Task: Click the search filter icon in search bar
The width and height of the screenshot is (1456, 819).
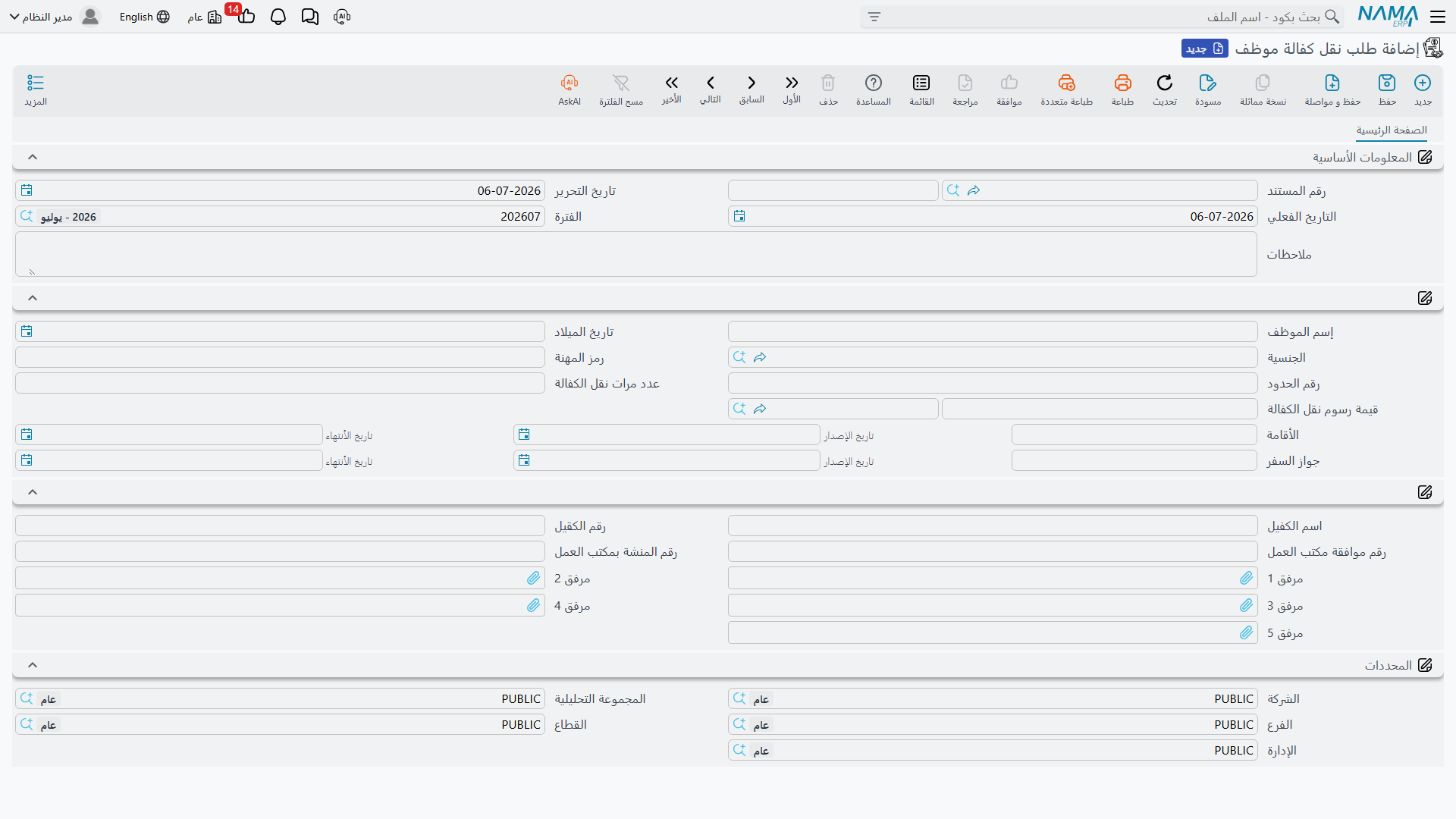Action: click(874, 17)
